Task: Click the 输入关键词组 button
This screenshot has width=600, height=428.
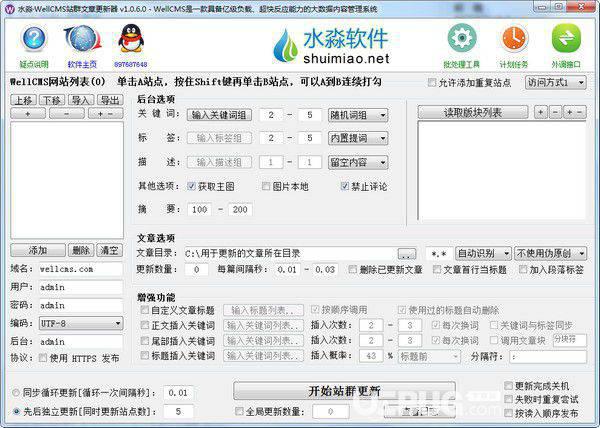Action: (219, 115)
